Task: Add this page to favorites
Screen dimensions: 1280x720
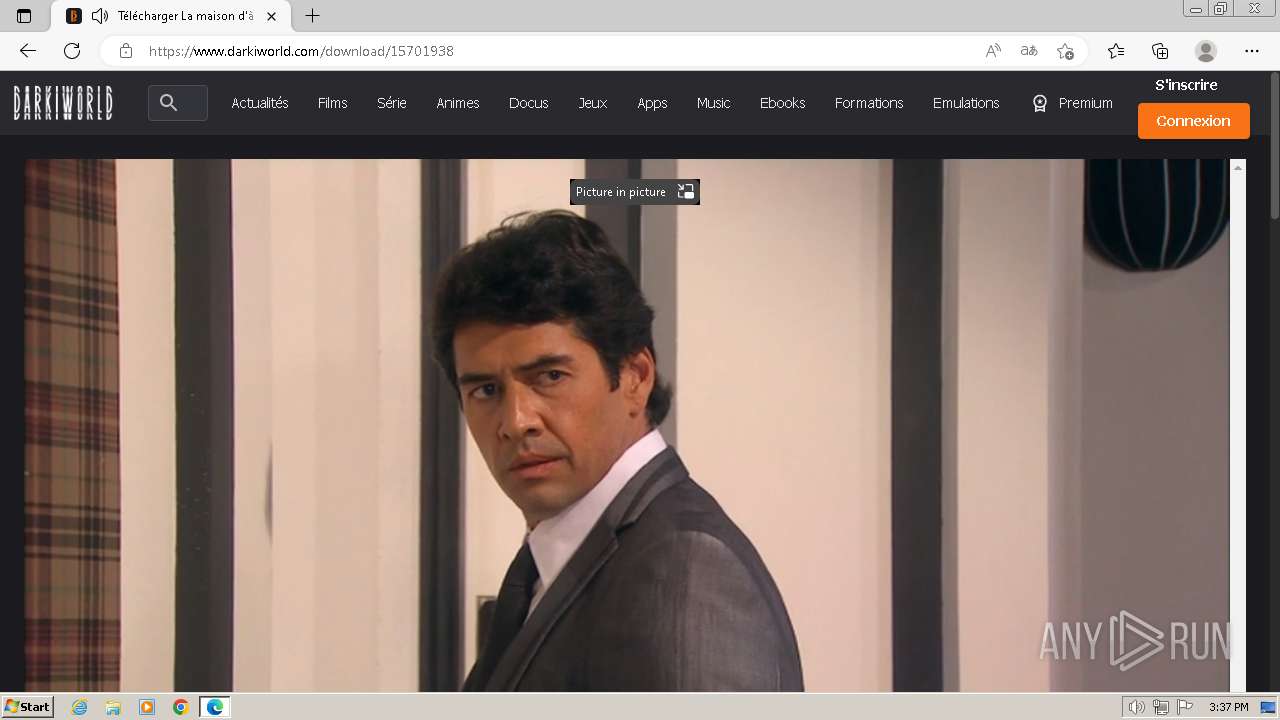Action: click(x=1065, y=51)
